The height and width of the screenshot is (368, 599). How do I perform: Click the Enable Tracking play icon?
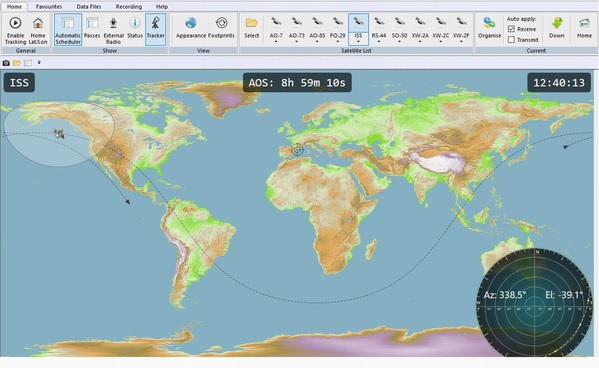point(15,23)
